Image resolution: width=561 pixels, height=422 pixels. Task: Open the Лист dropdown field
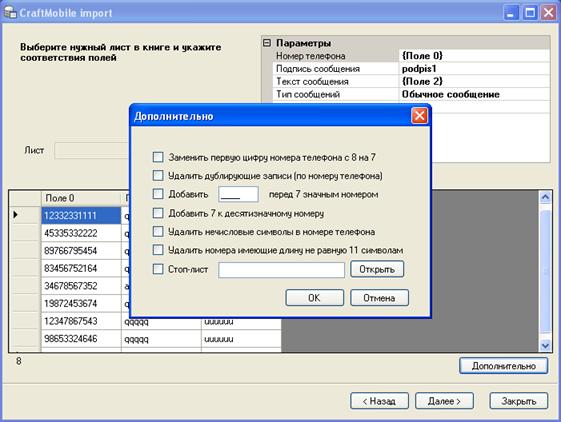(92, 150)
